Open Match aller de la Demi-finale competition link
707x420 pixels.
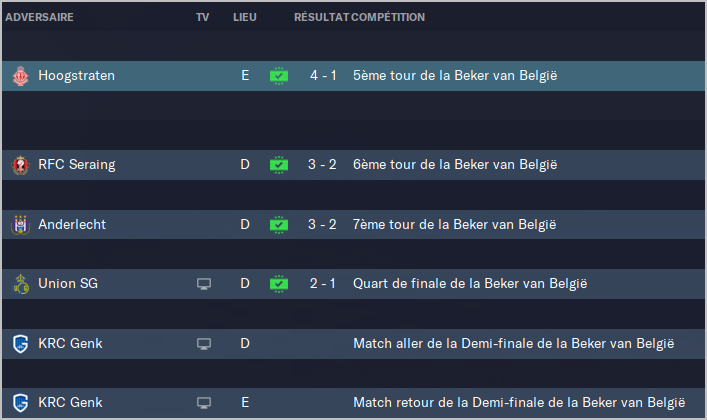coord(513,344)
